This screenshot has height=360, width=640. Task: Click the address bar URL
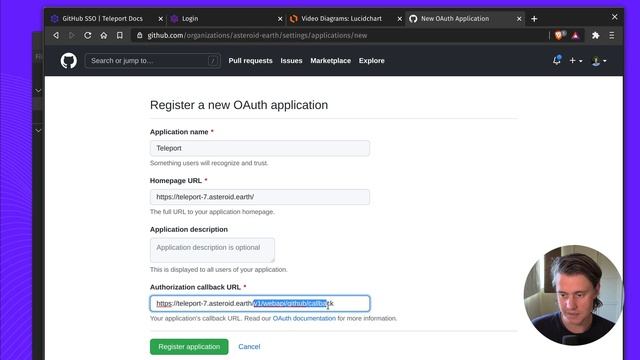[x=257, y=36]
